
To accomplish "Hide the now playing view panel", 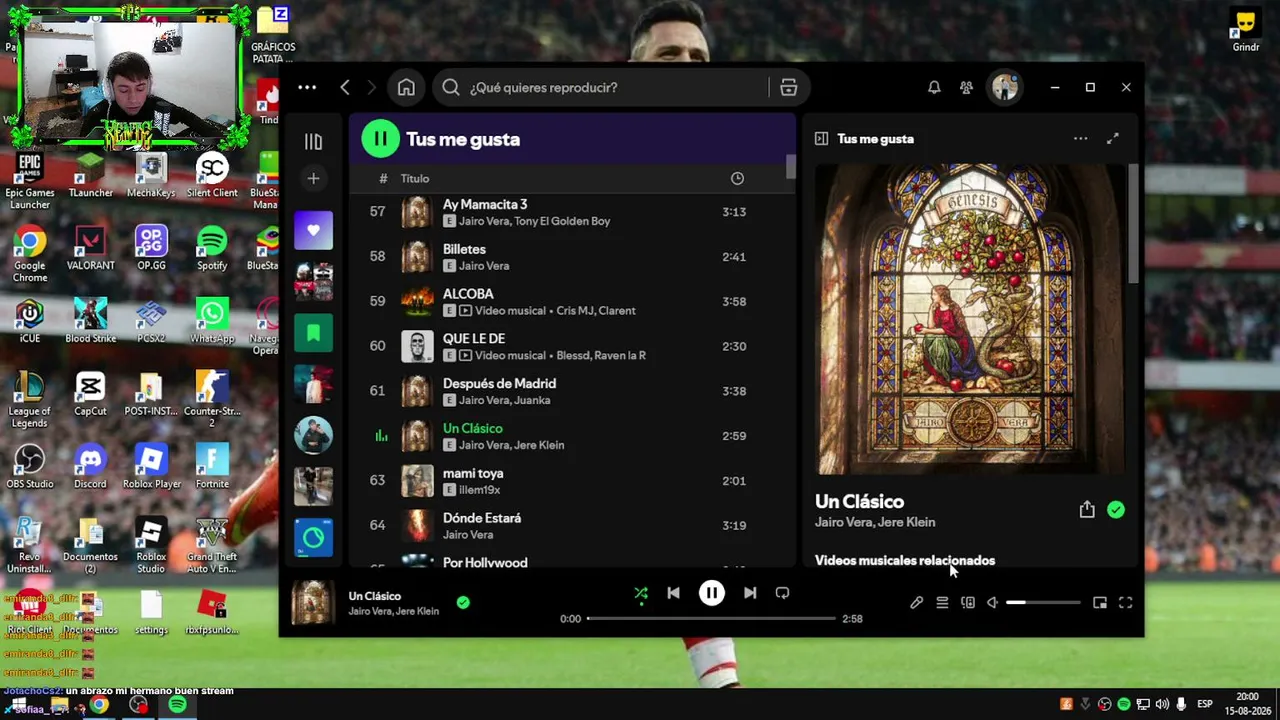I will pos(821,139).
